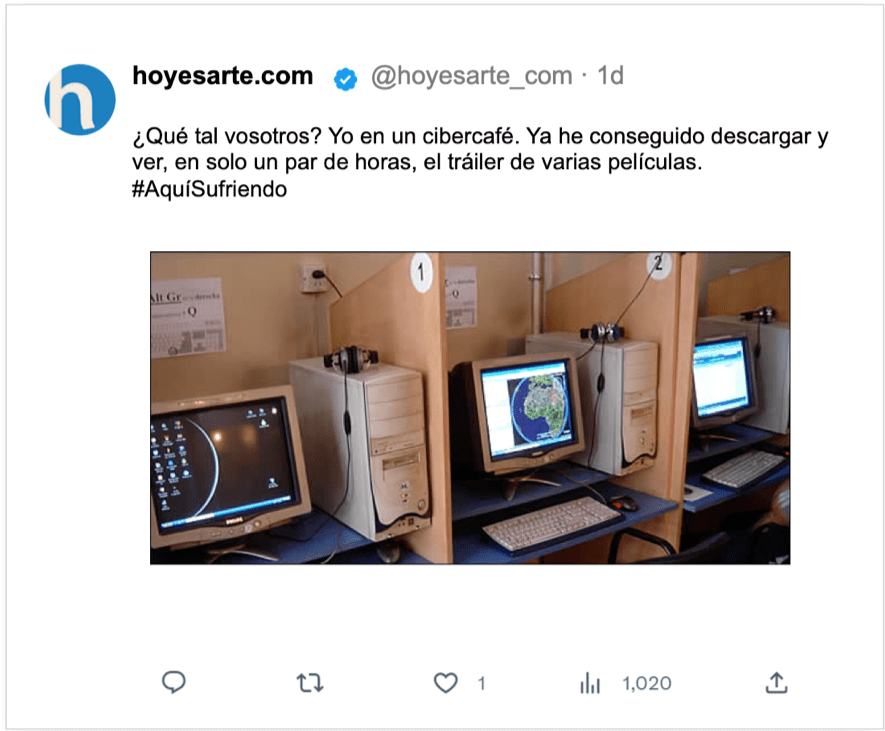Image resolution: width=885 pixels, height=731 pixels.
Task: Click booth number 2 label in photo
Action: (x=658, y=263)
